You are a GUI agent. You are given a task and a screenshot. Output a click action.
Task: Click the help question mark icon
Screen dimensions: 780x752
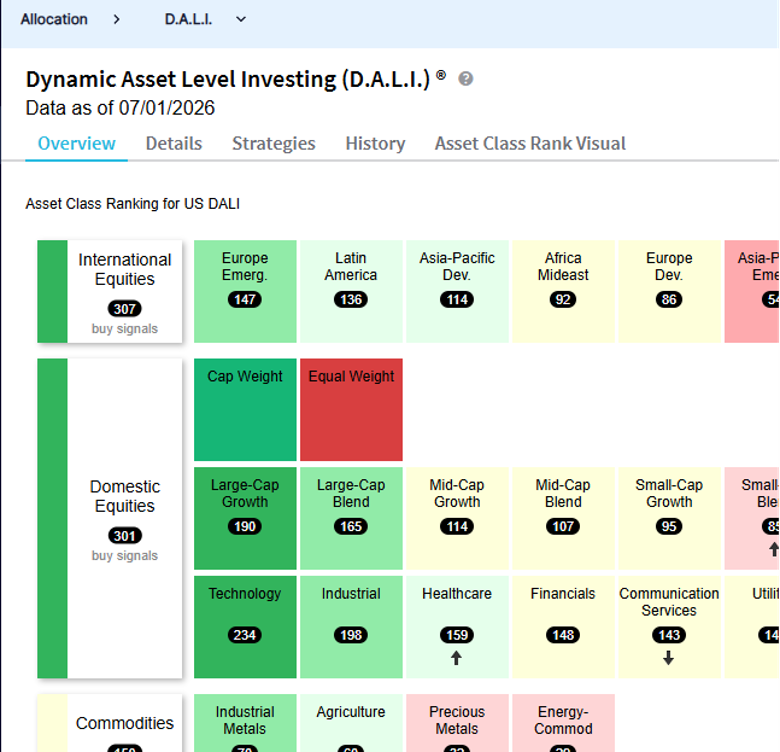[x=466, y=79]
